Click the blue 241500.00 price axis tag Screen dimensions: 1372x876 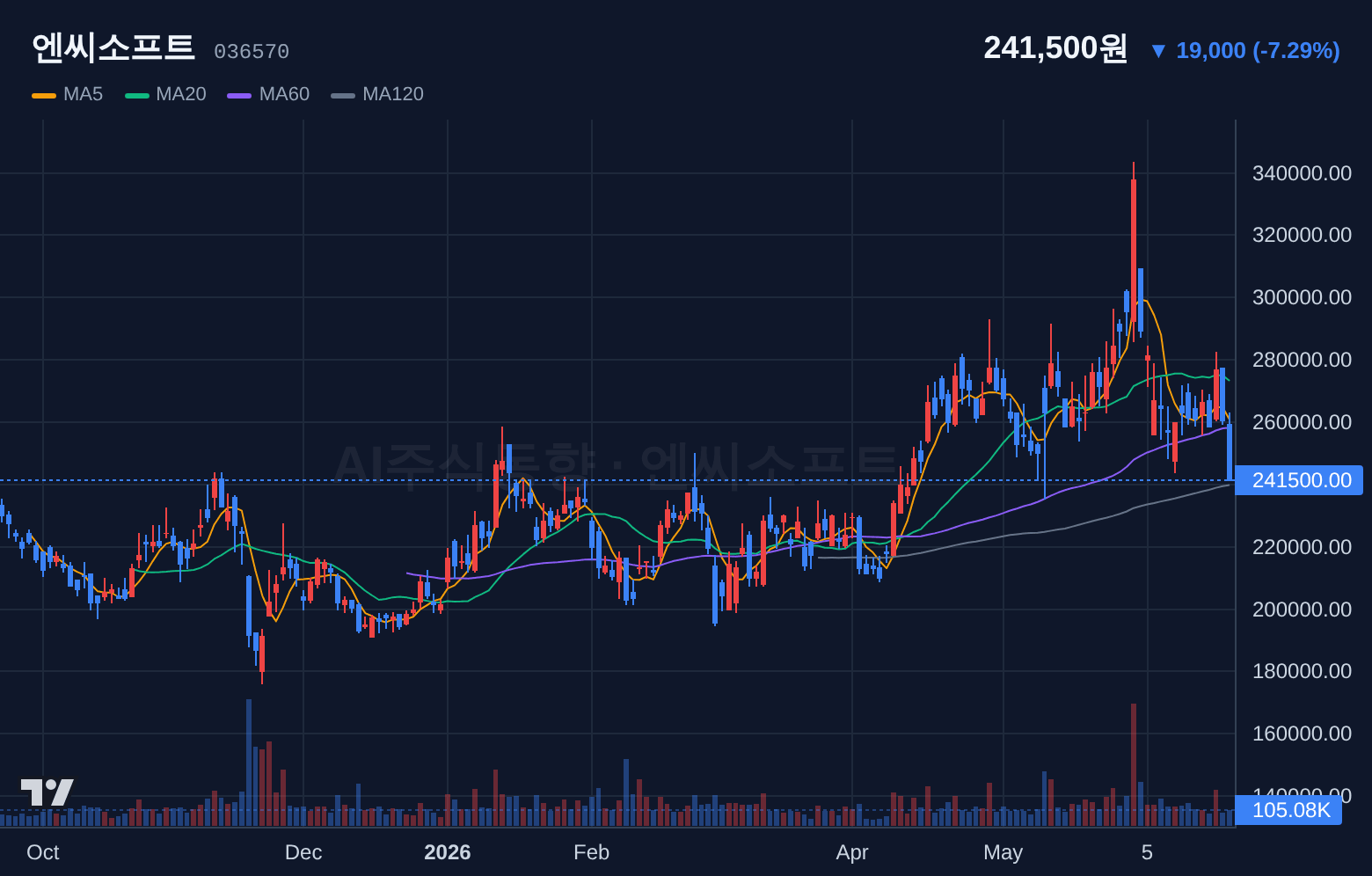(x=1299, y=480)
